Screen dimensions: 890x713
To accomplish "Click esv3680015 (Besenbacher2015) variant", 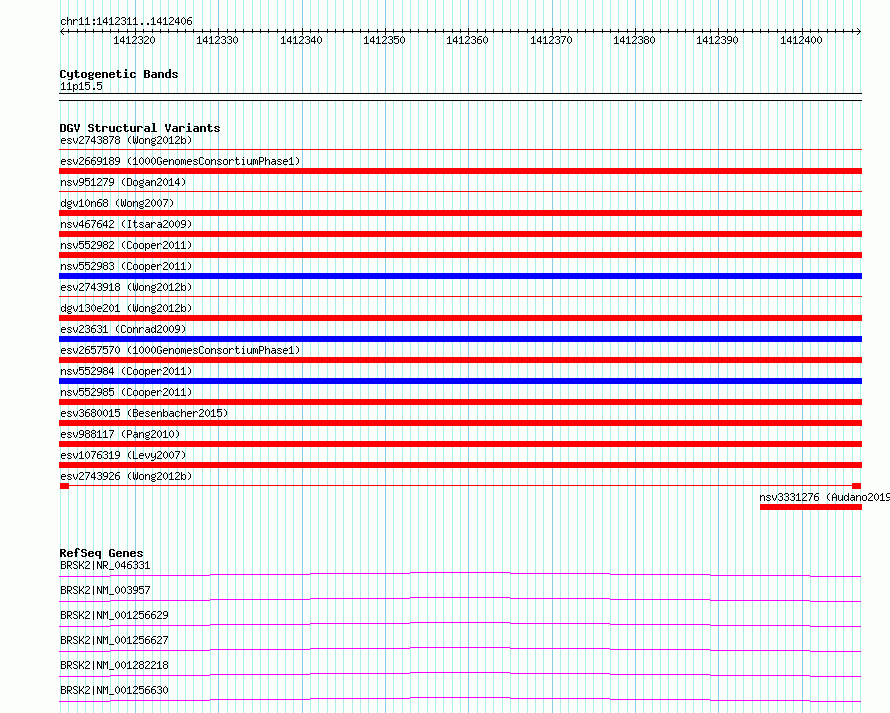I will coord(144,413).
